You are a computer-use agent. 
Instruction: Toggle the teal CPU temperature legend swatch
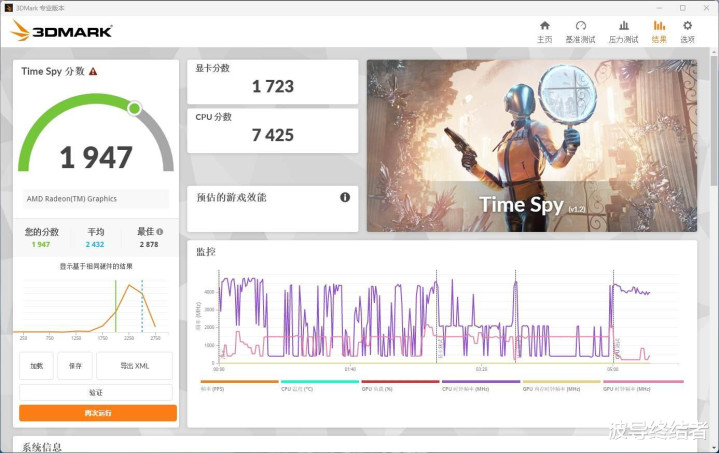320,381
